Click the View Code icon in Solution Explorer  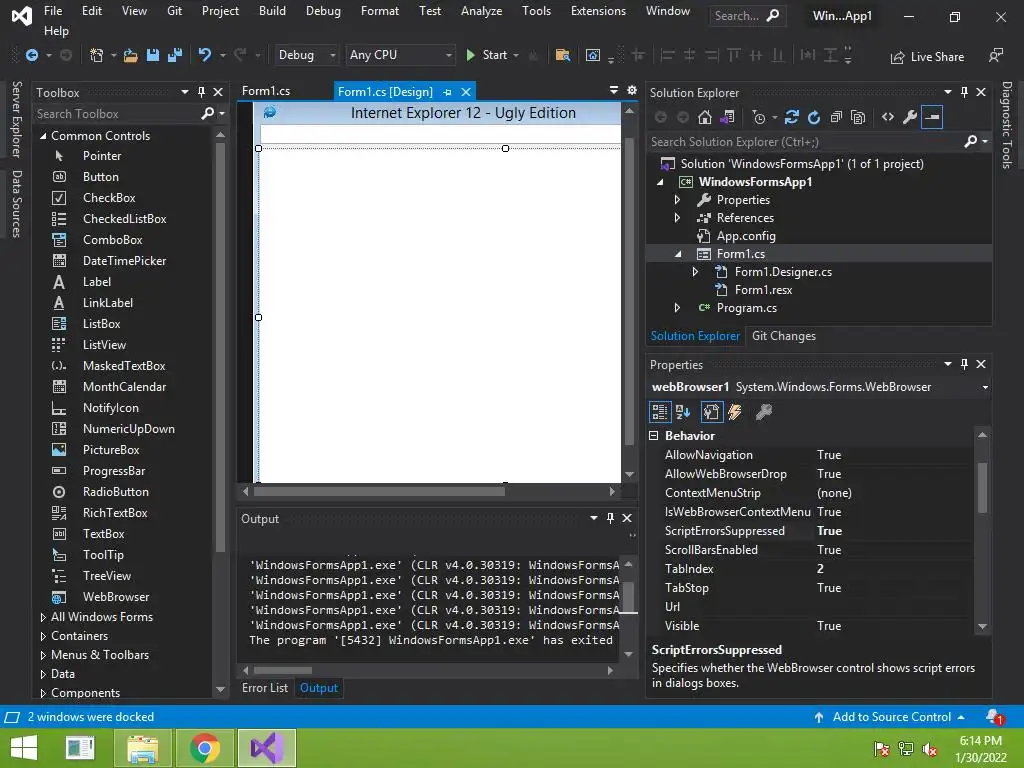coord(888,118)
